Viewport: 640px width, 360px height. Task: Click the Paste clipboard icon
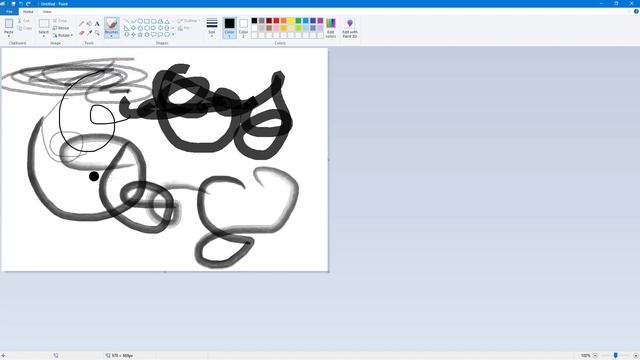click(x=9, y=24)
